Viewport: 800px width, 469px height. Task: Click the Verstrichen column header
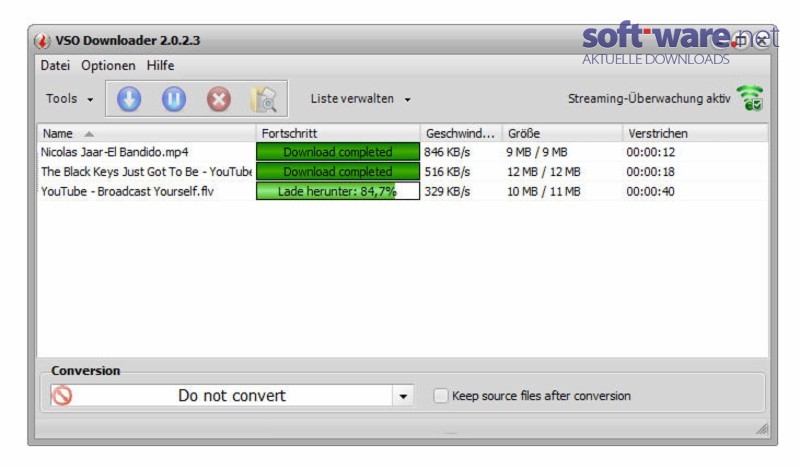click(x=695, y=133)
